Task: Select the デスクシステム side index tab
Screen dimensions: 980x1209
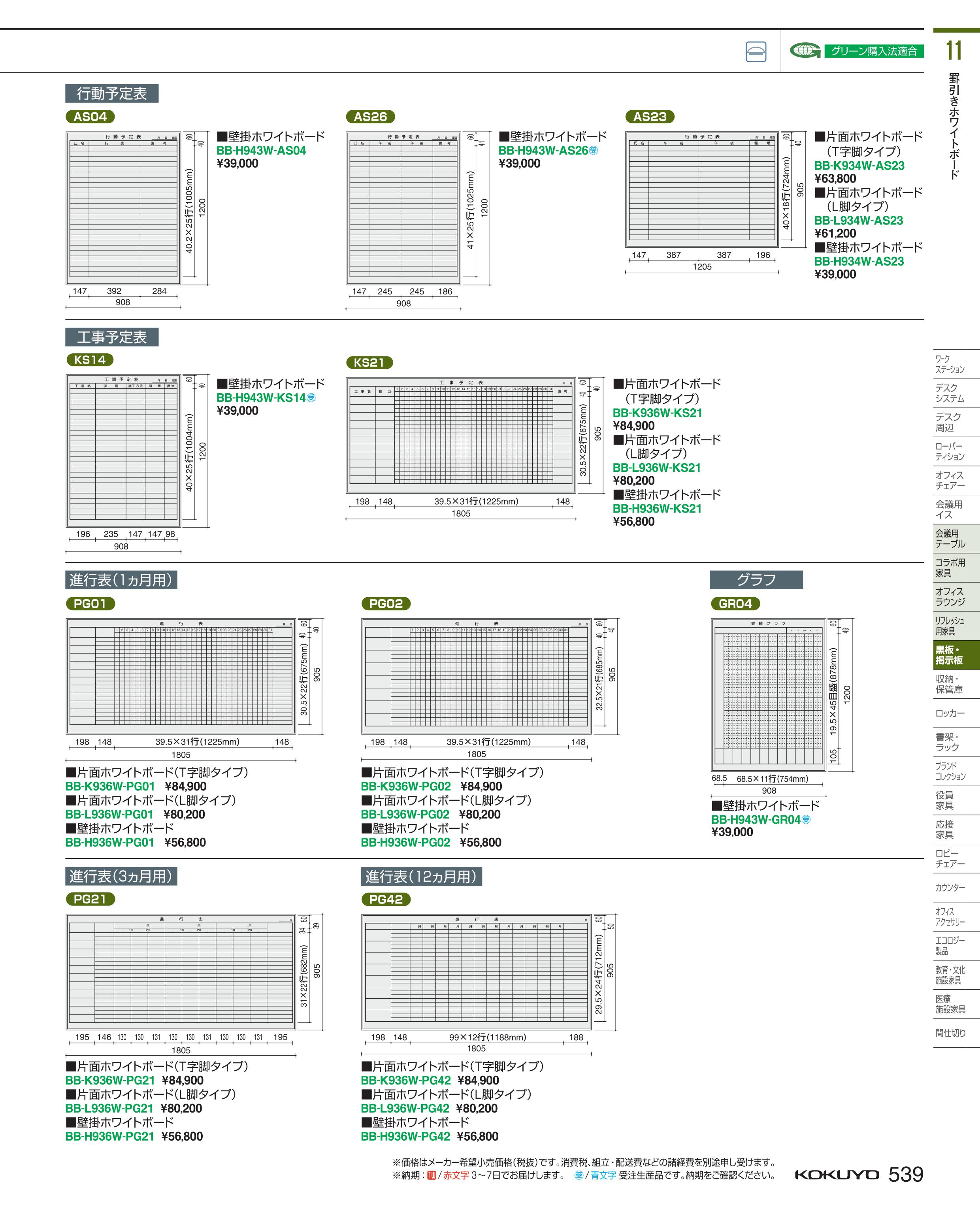Action: [956, 393]
